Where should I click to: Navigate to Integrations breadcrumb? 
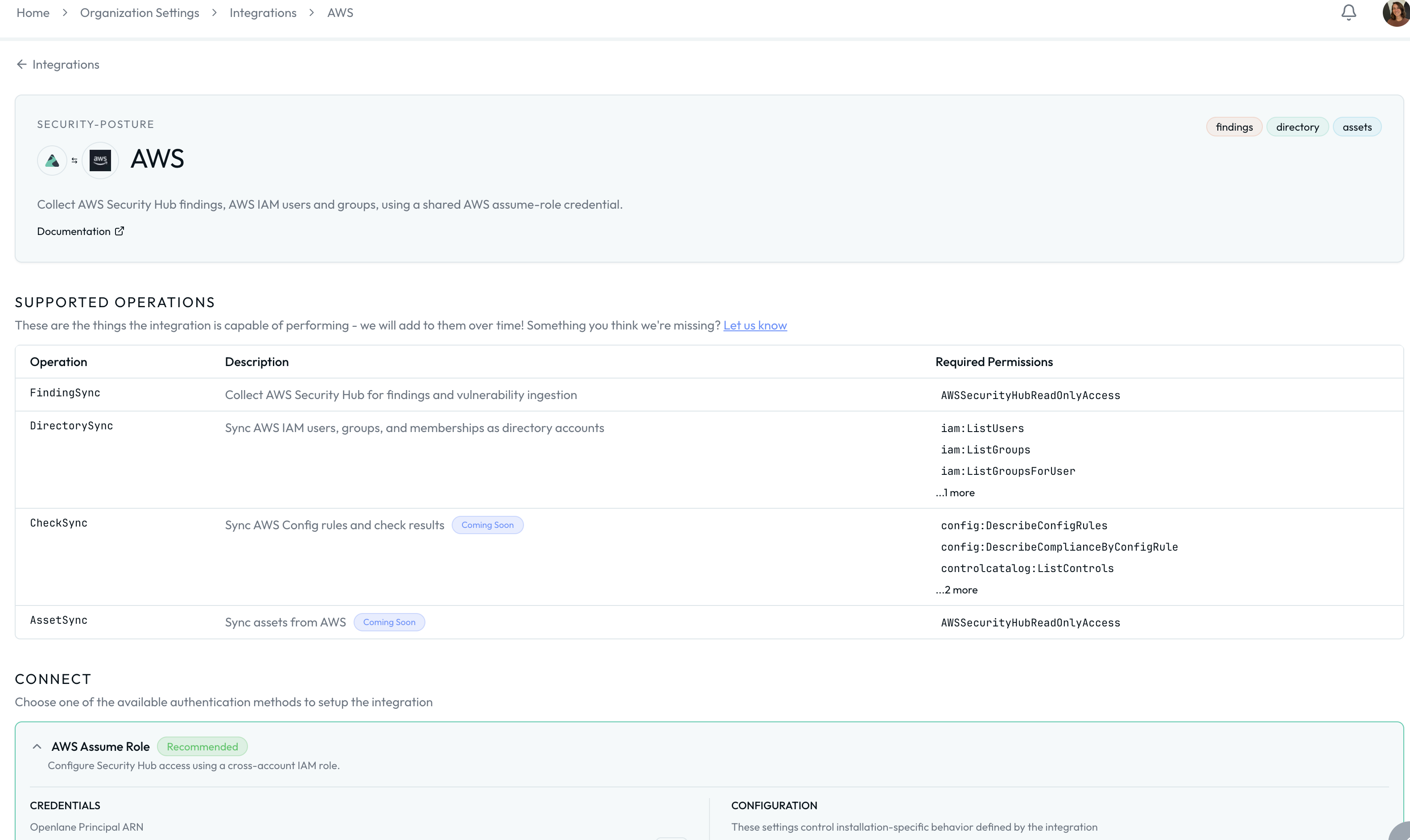pos(263,12)
